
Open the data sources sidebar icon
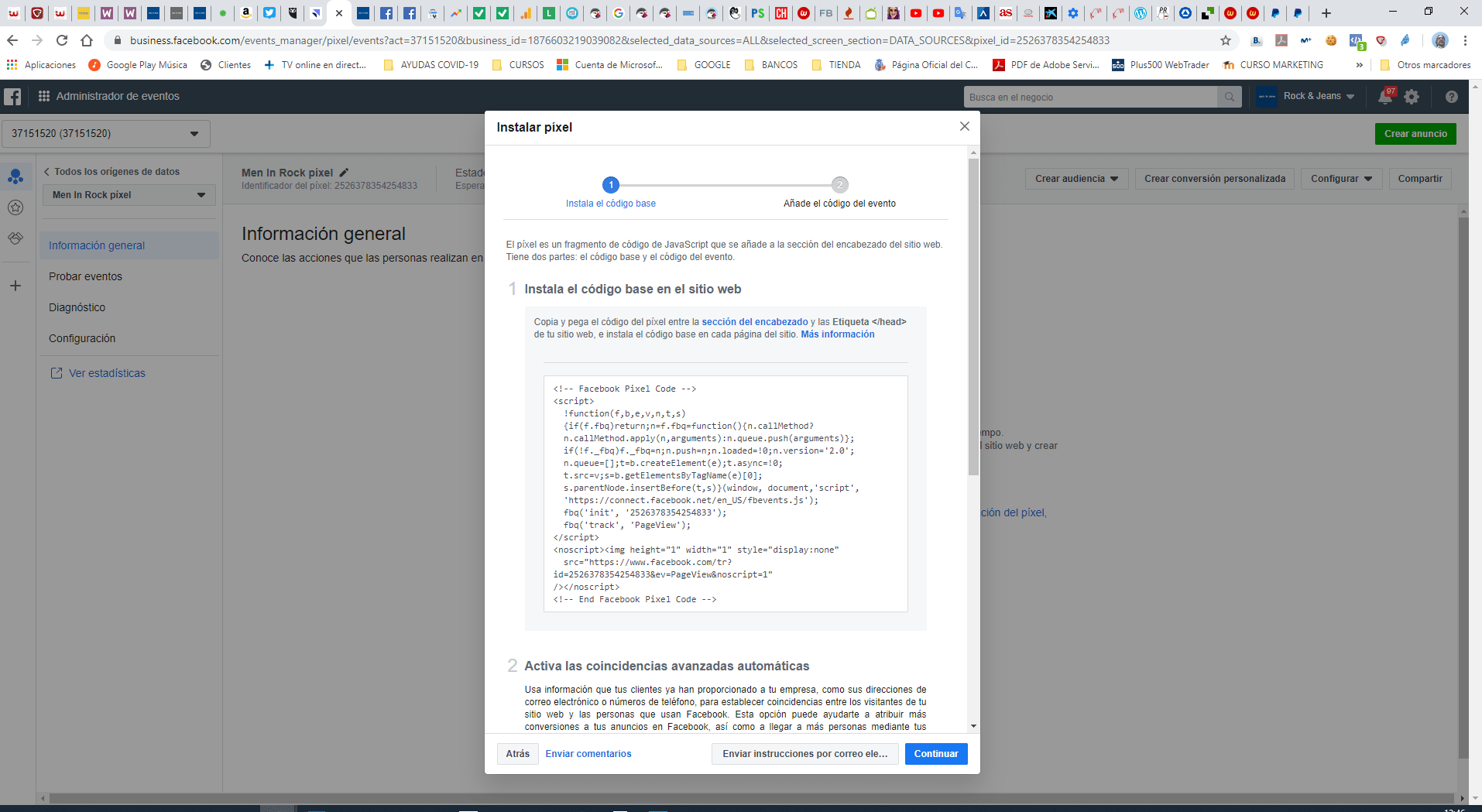15,176
